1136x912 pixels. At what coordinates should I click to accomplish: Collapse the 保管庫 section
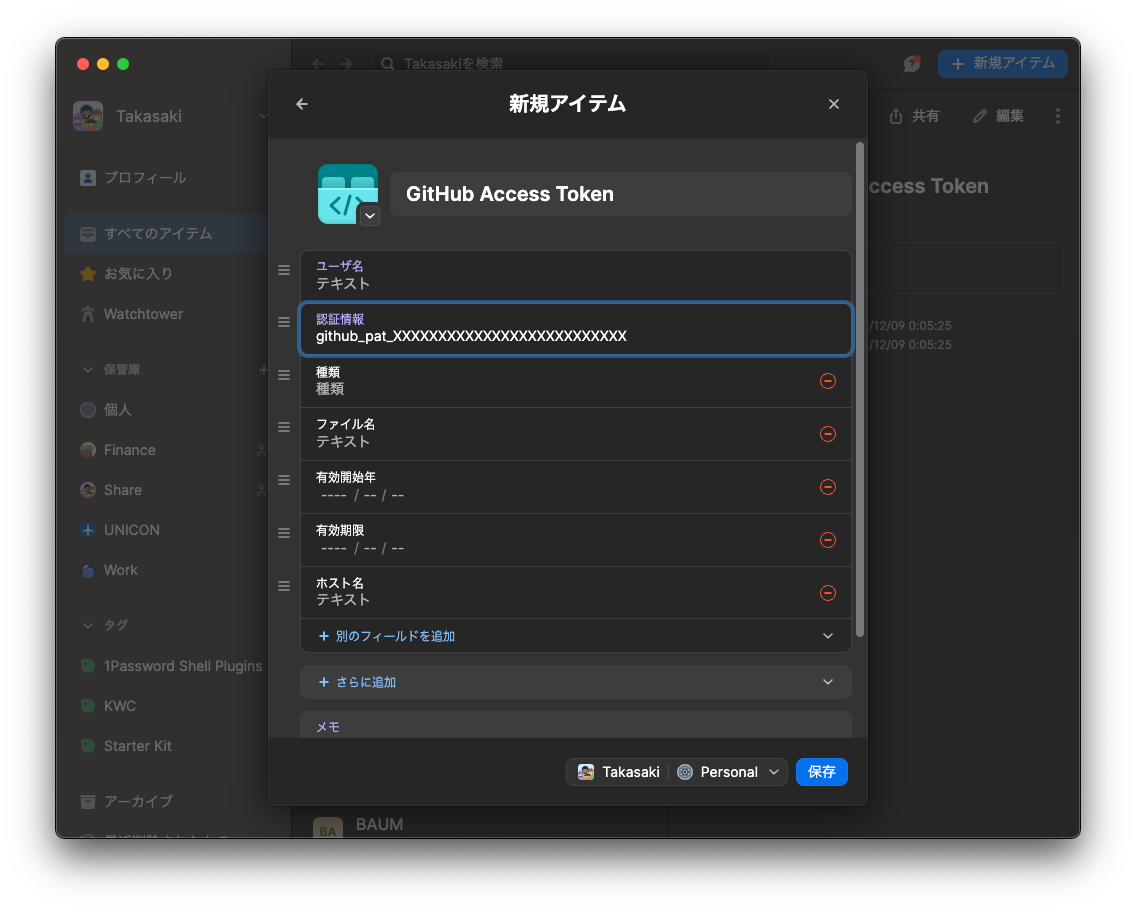click(x=88, y=370)
